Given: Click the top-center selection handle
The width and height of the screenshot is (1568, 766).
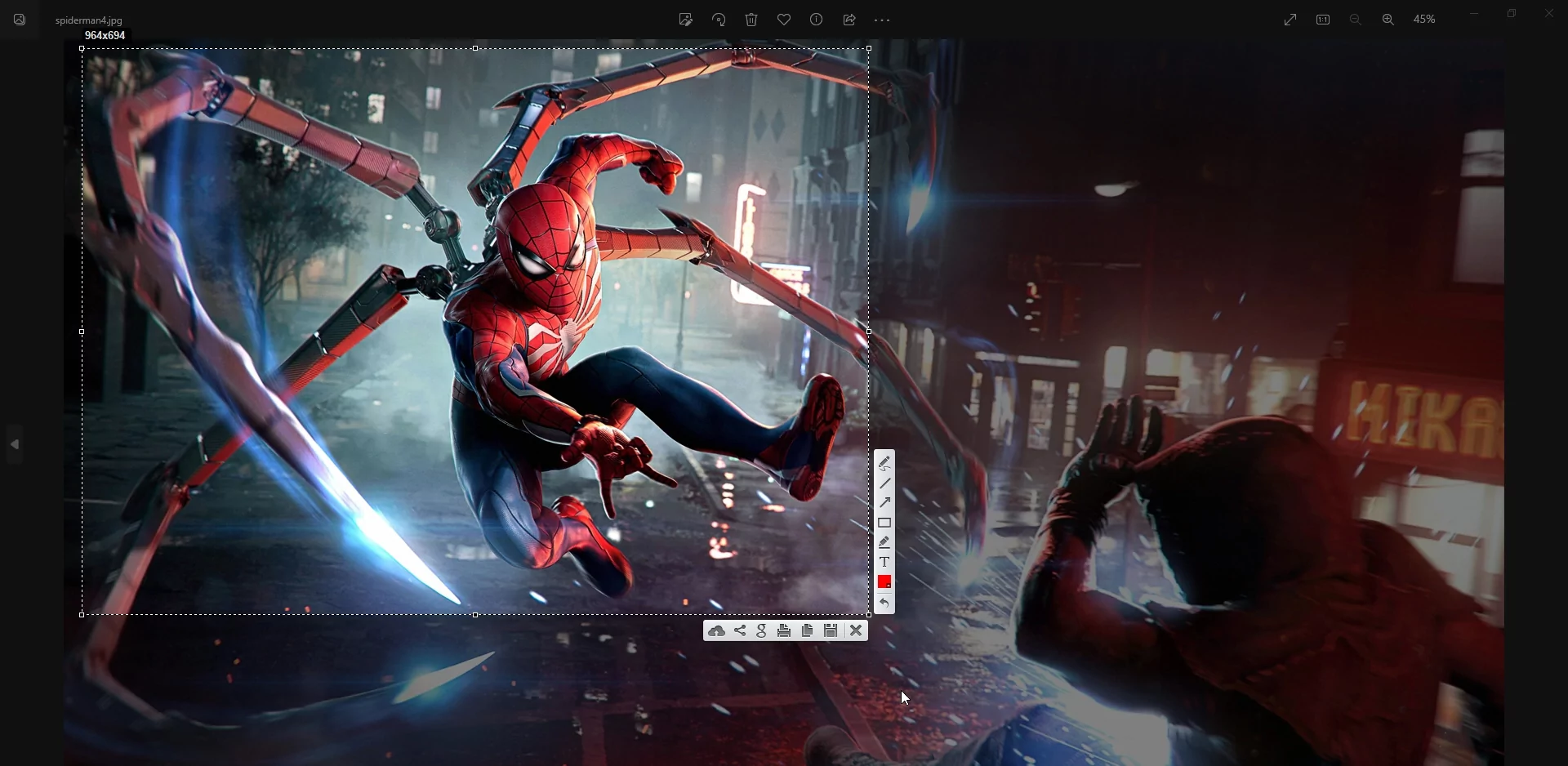Looking at the screenshot, I should [476, 50].
